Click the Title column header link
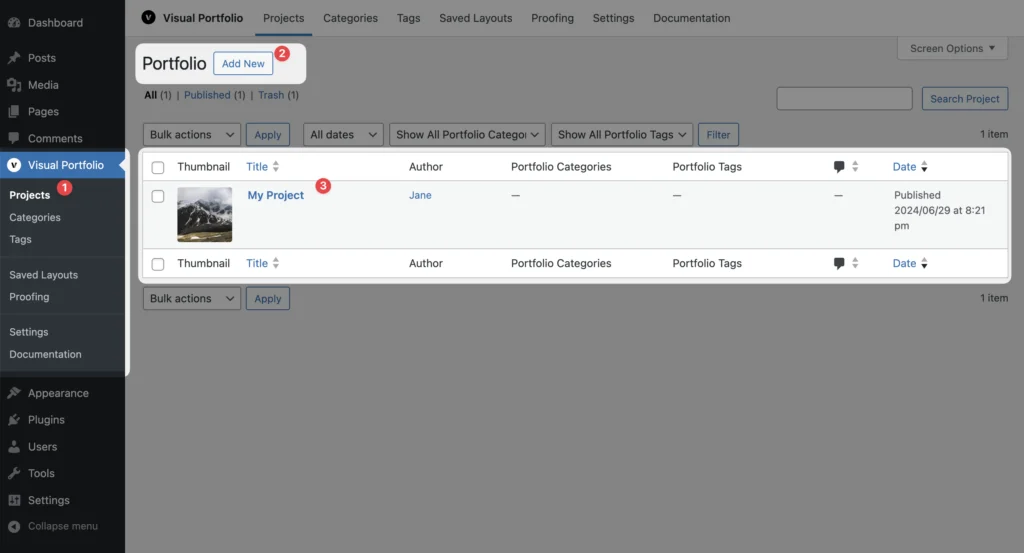This screenshot has width=1024, height=553. tap(257, 166)
